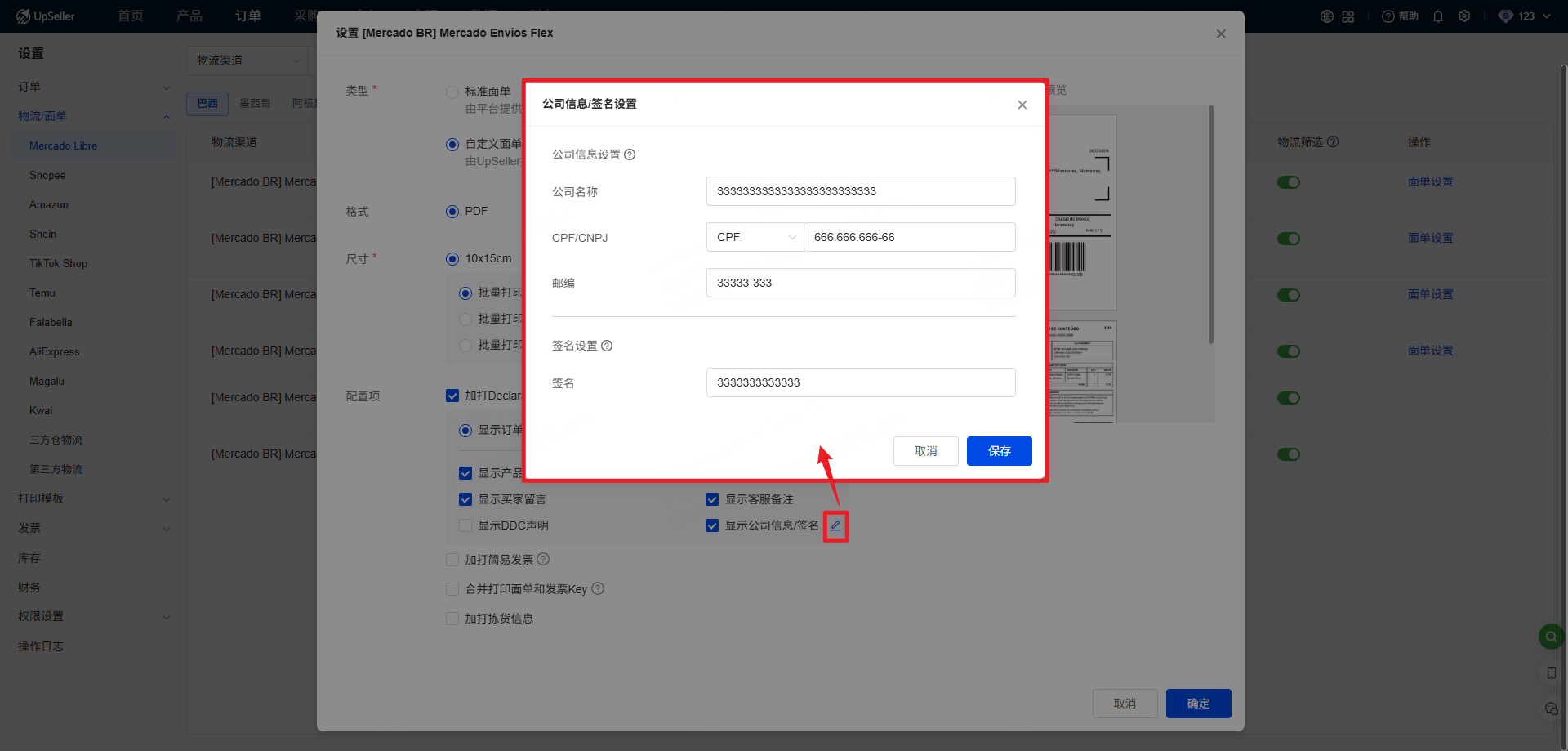This screenshot has width=1568, height=751.
Task: Select Shopee in the sidebar
Action: click(x=47, y=176)
